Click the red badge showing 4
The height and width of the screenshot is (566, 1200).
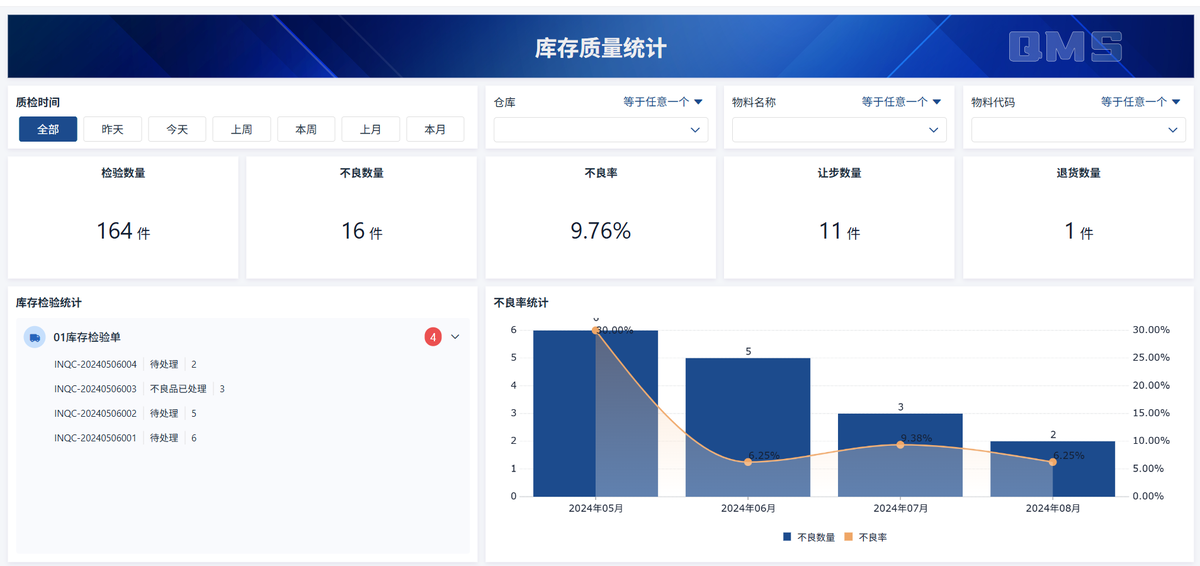pos(433,337)
